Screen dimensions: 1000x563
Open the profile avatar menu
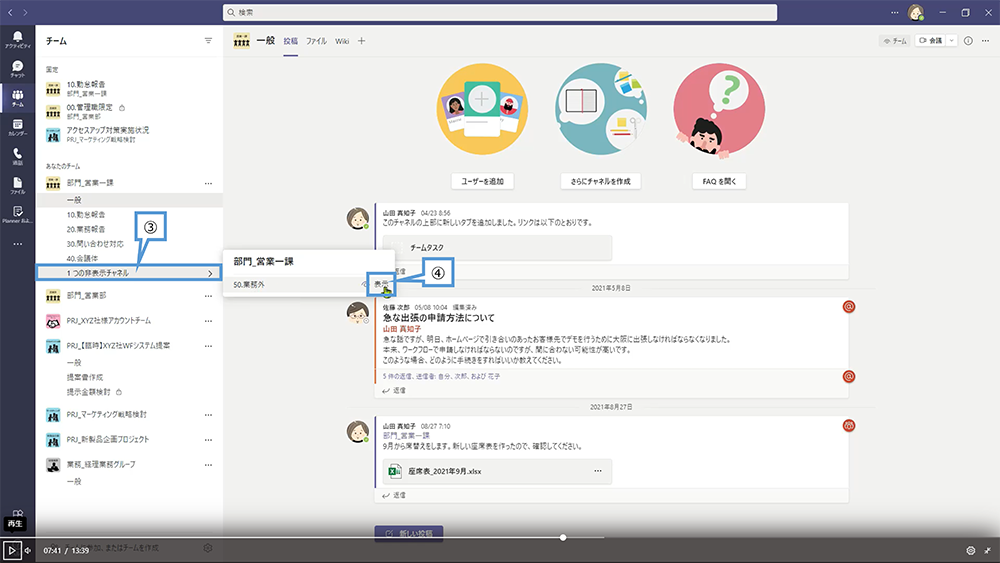(x=916, y=12)
